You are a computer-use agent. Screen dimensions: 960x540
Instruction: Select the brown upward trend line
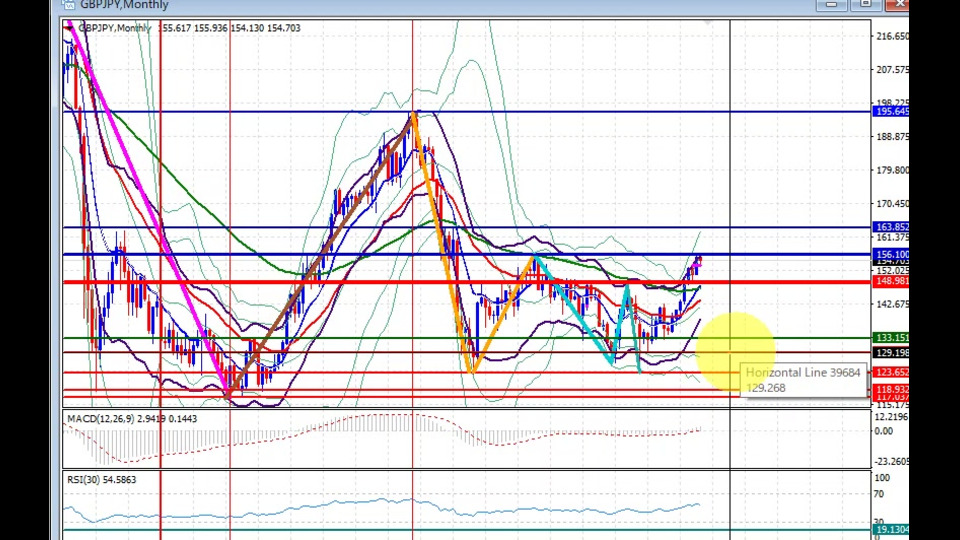coord(320,257)
